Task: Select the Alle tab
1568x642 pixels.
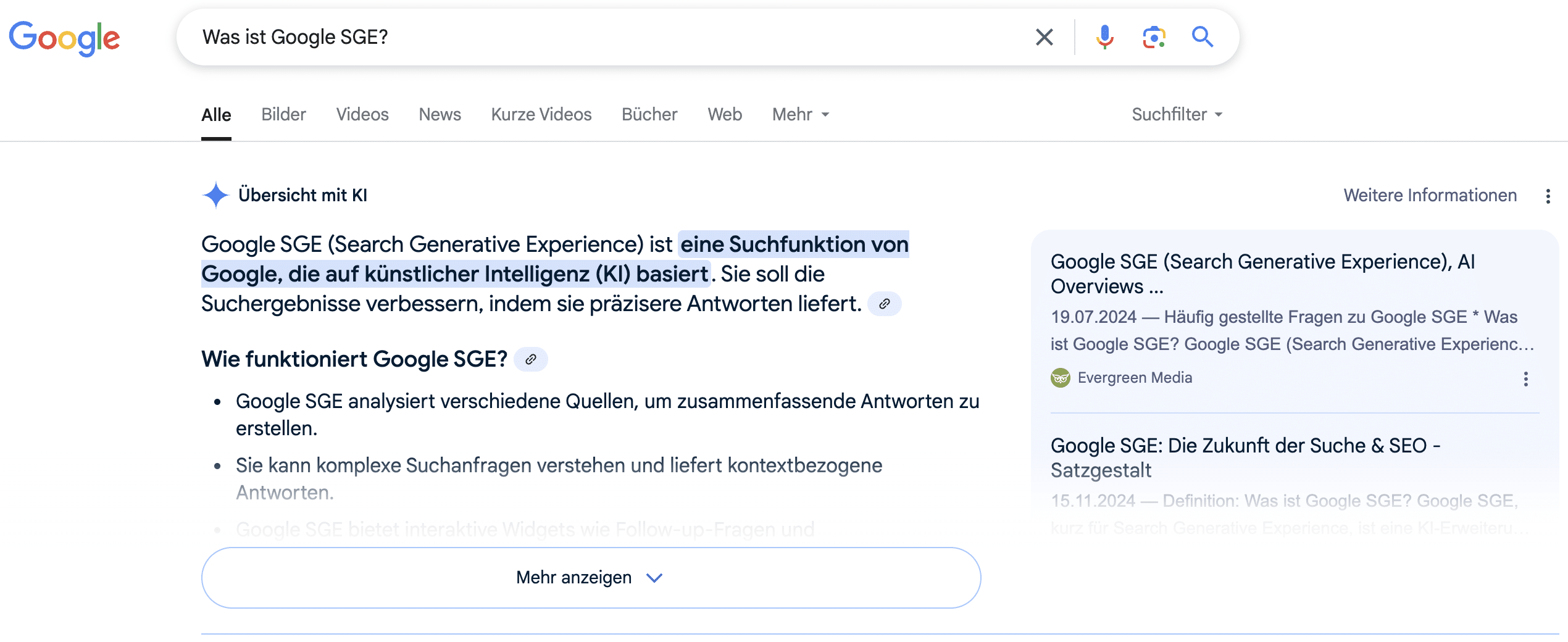Action: [216, 115]
